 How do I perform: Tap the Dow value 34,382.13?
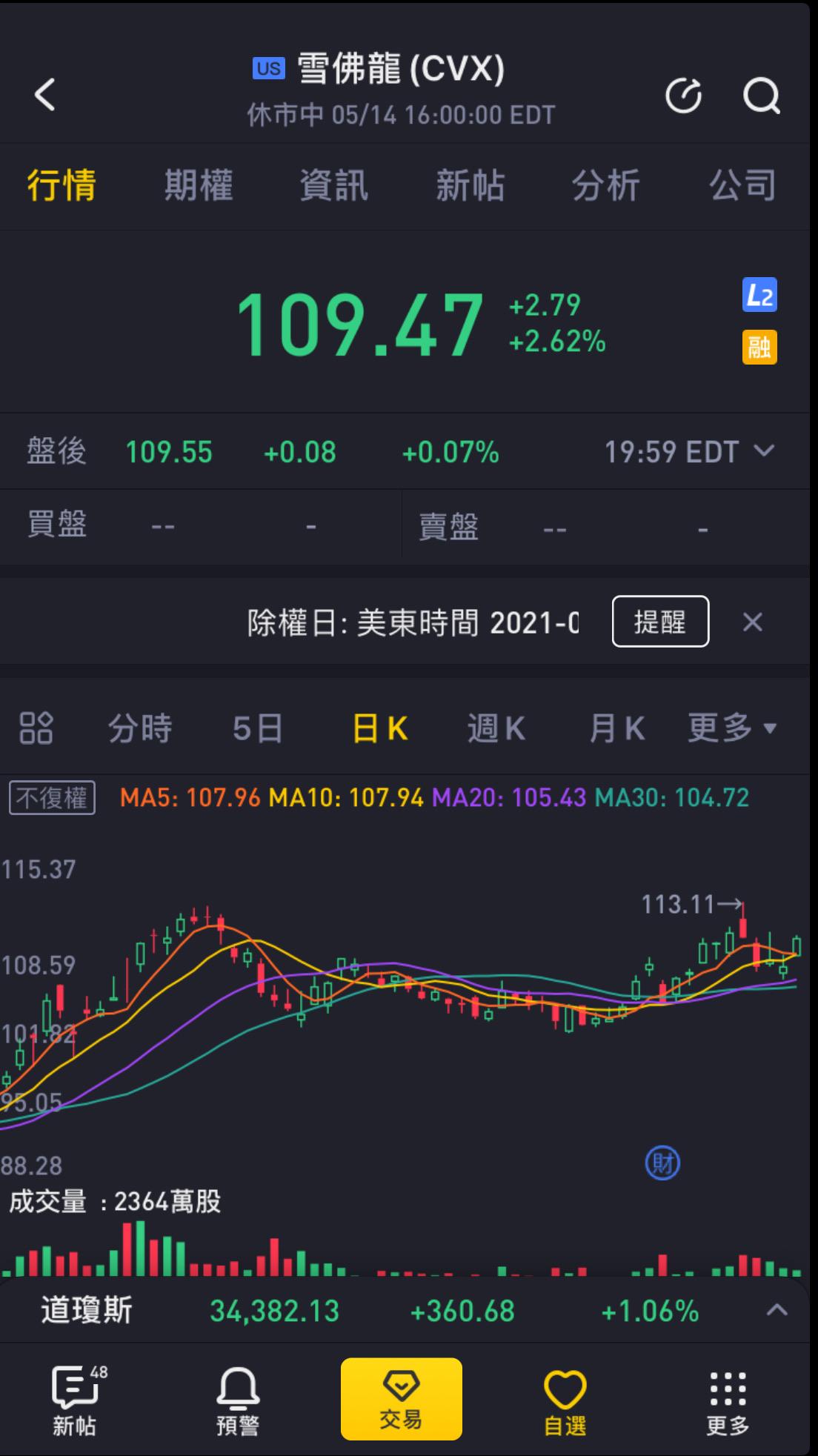275,1311
